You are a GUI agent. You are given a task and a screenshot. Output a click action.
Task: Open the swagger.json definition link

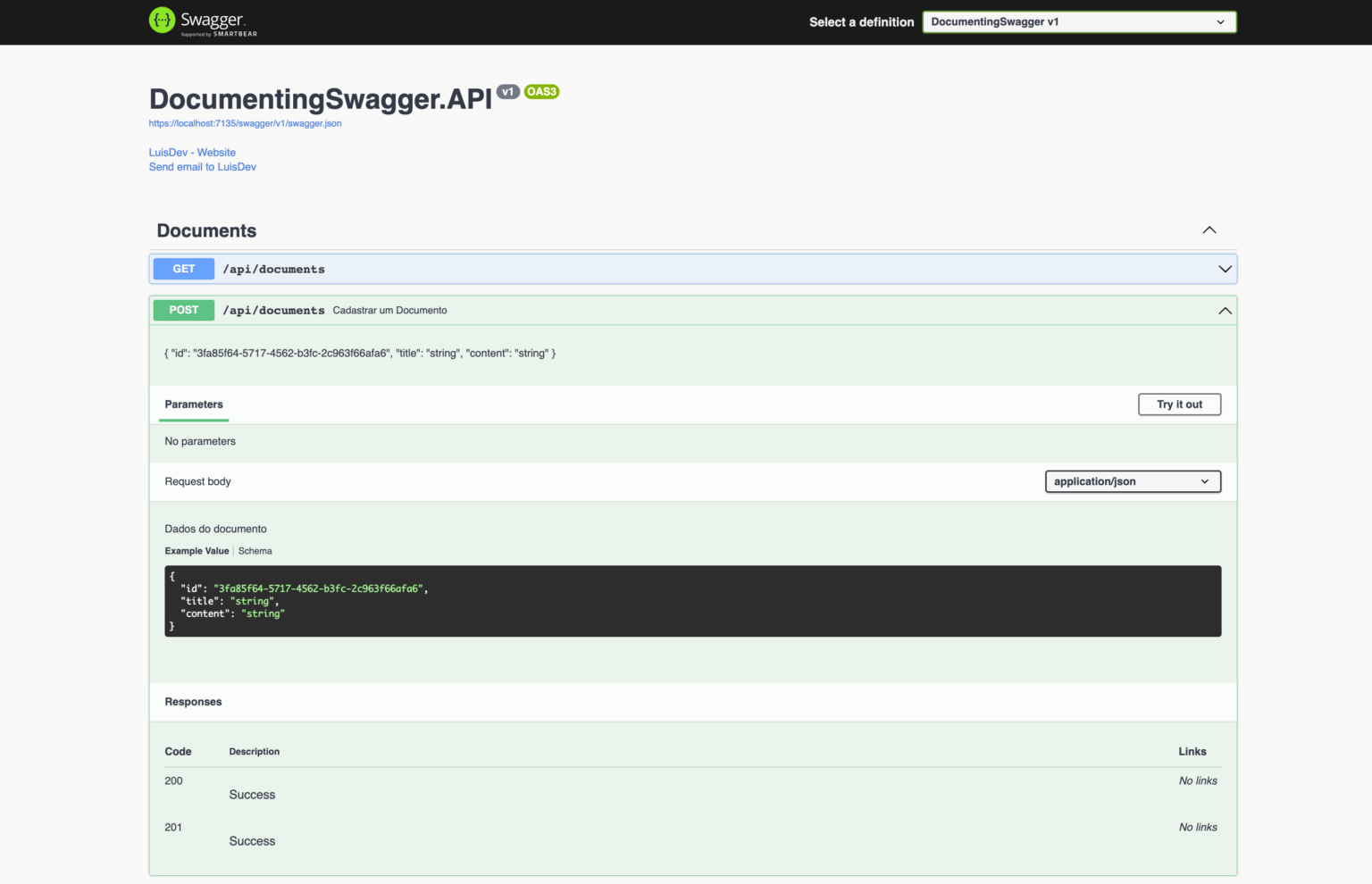245,122
